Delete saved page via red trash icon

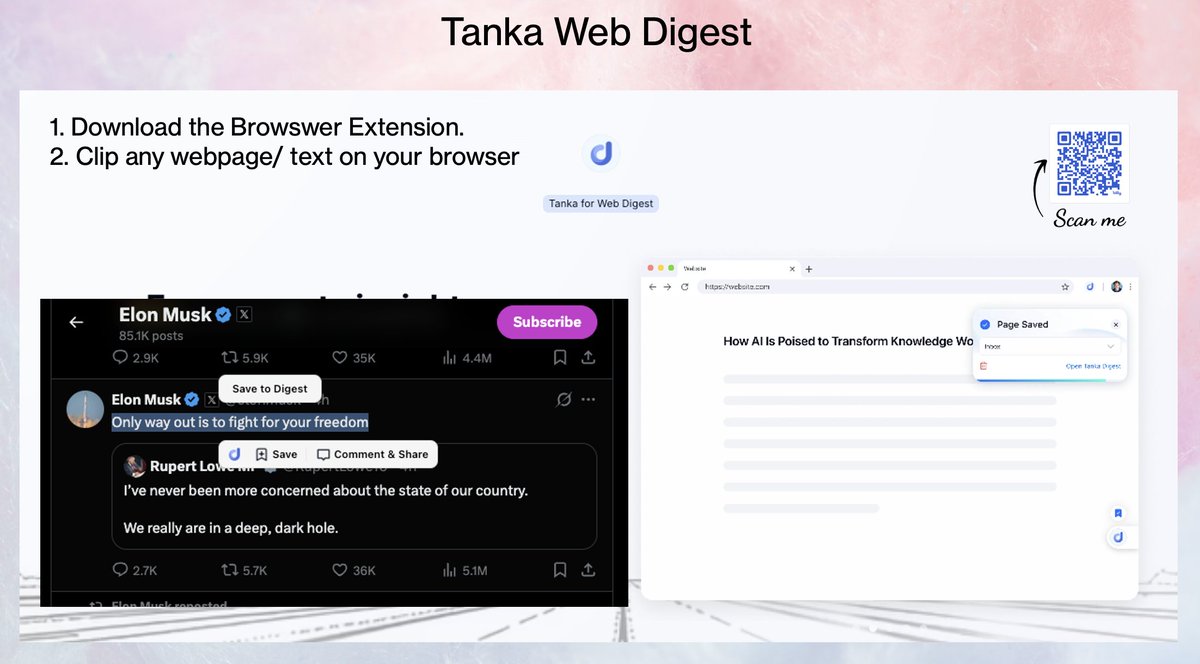(983, 366)
